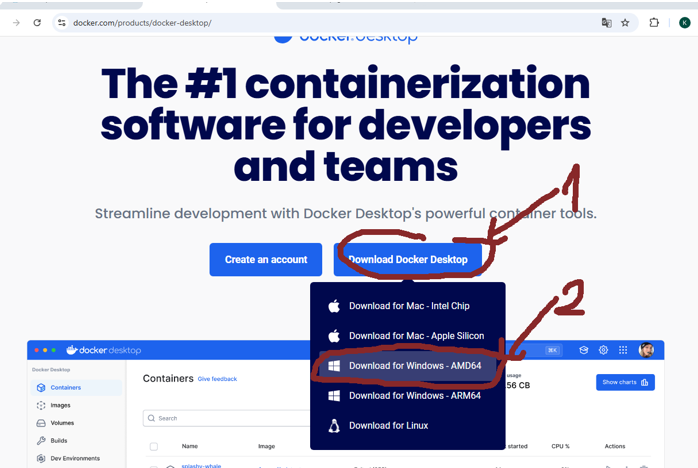Reload the page with the refresh icon
698x468 pixels.
37,23
